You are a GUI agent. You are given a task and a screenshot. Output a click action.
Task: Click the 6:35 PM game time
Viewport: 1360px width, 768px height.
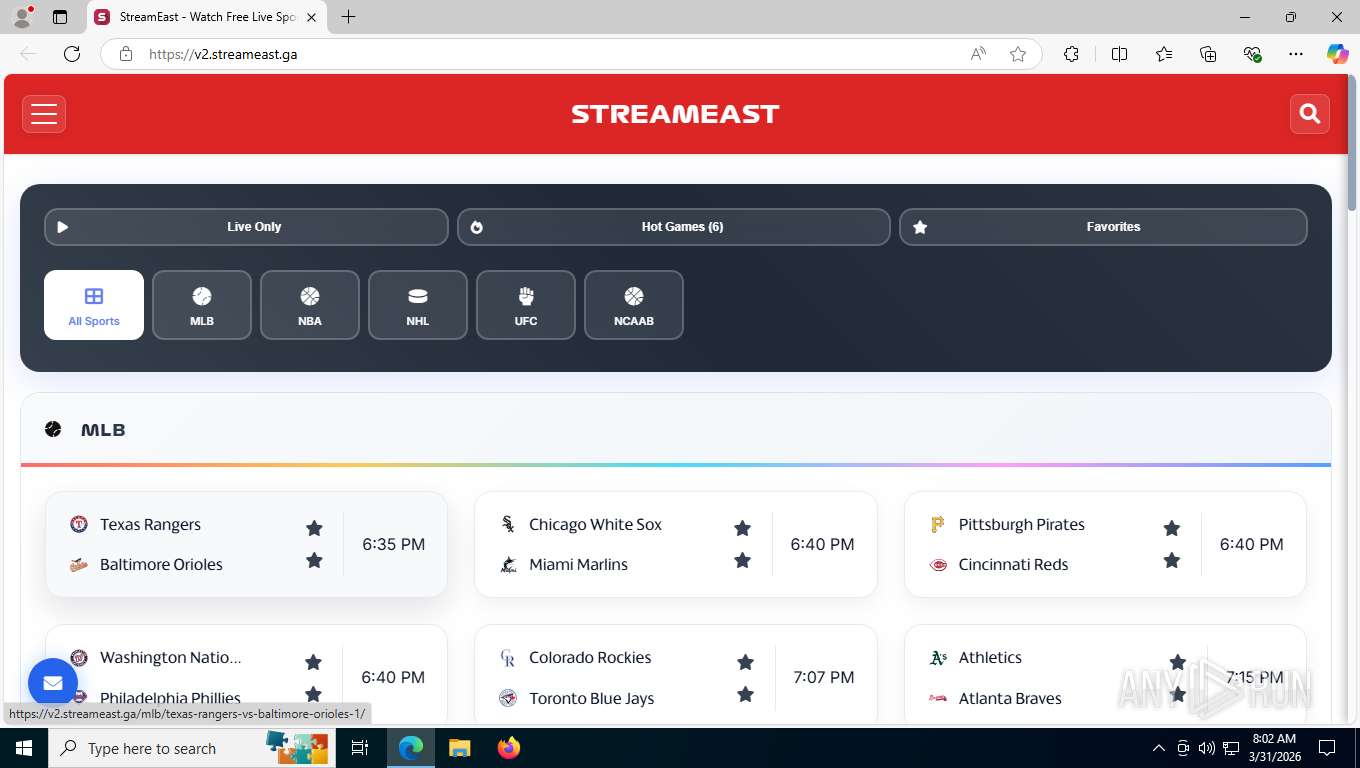pyautogui.click(x=394, y=544)
